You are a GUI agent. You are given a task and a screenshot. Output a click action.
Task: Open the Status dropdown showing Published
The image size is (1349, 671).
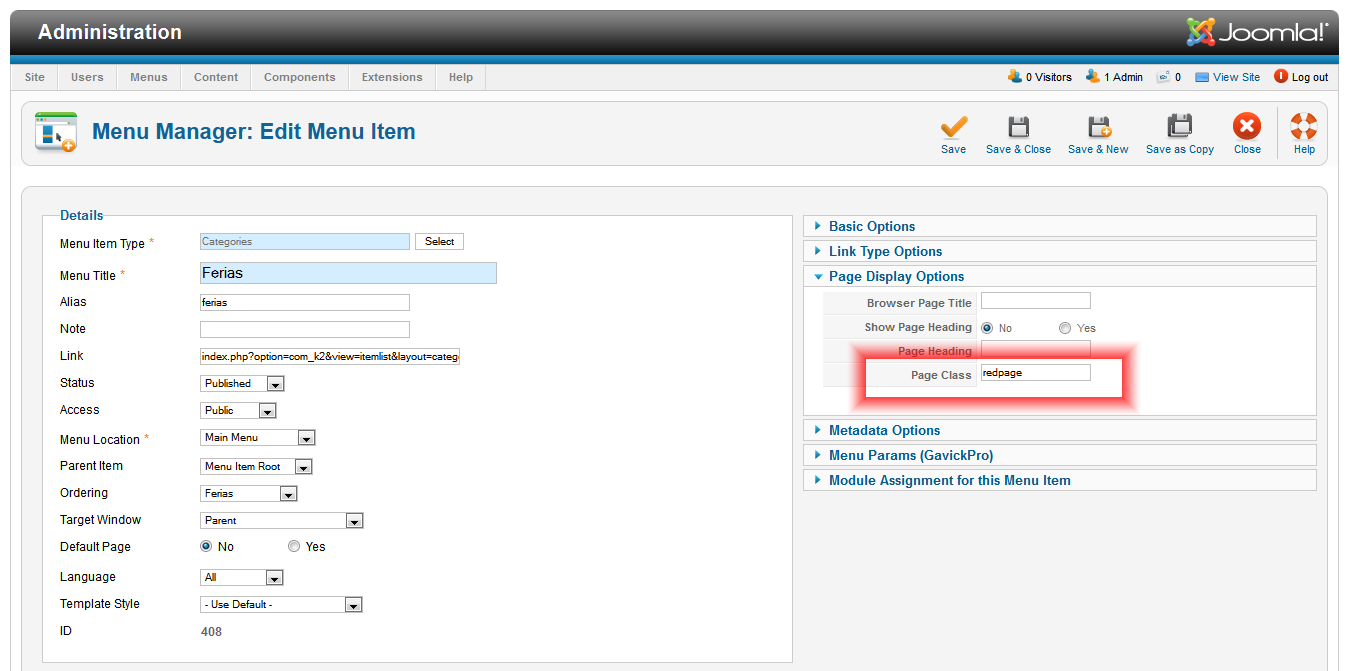(243, 384)
